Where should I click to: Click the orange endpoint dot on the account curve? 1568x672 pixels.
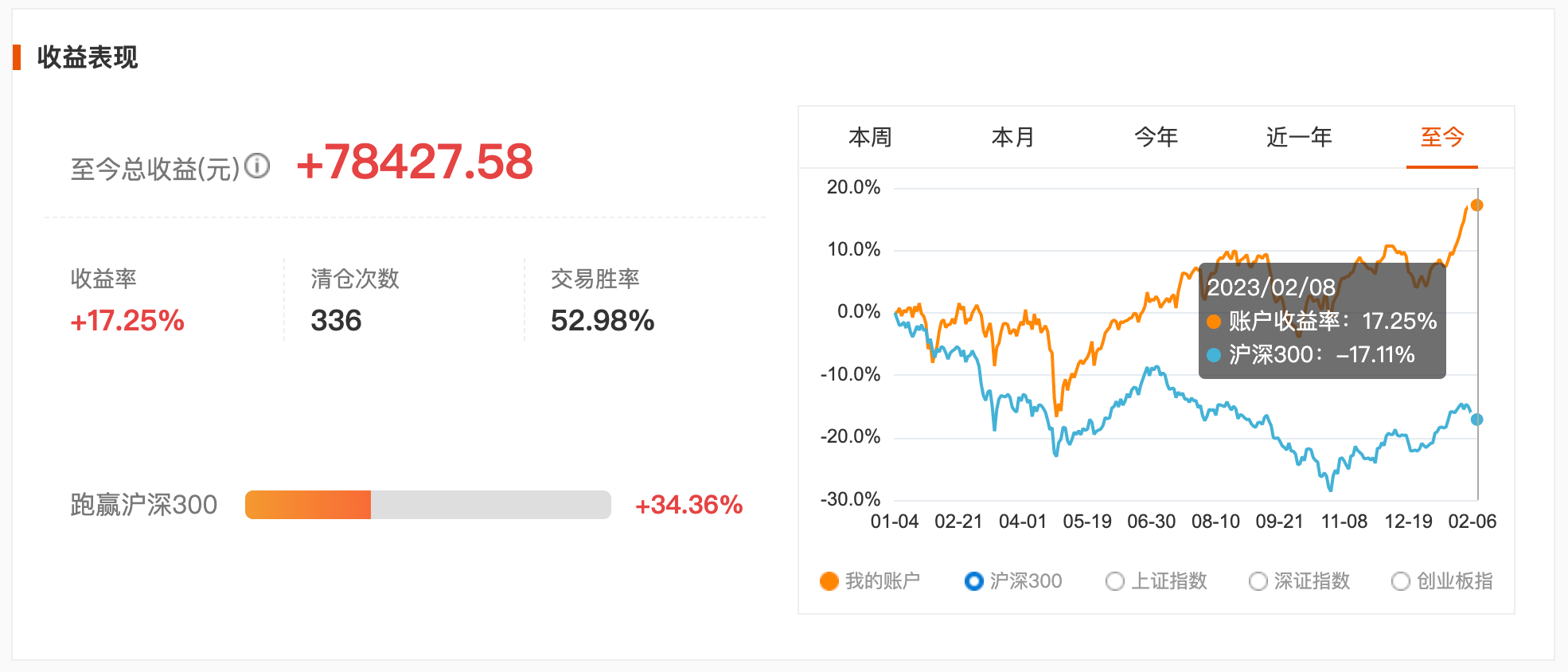[x=1478, y=205]
